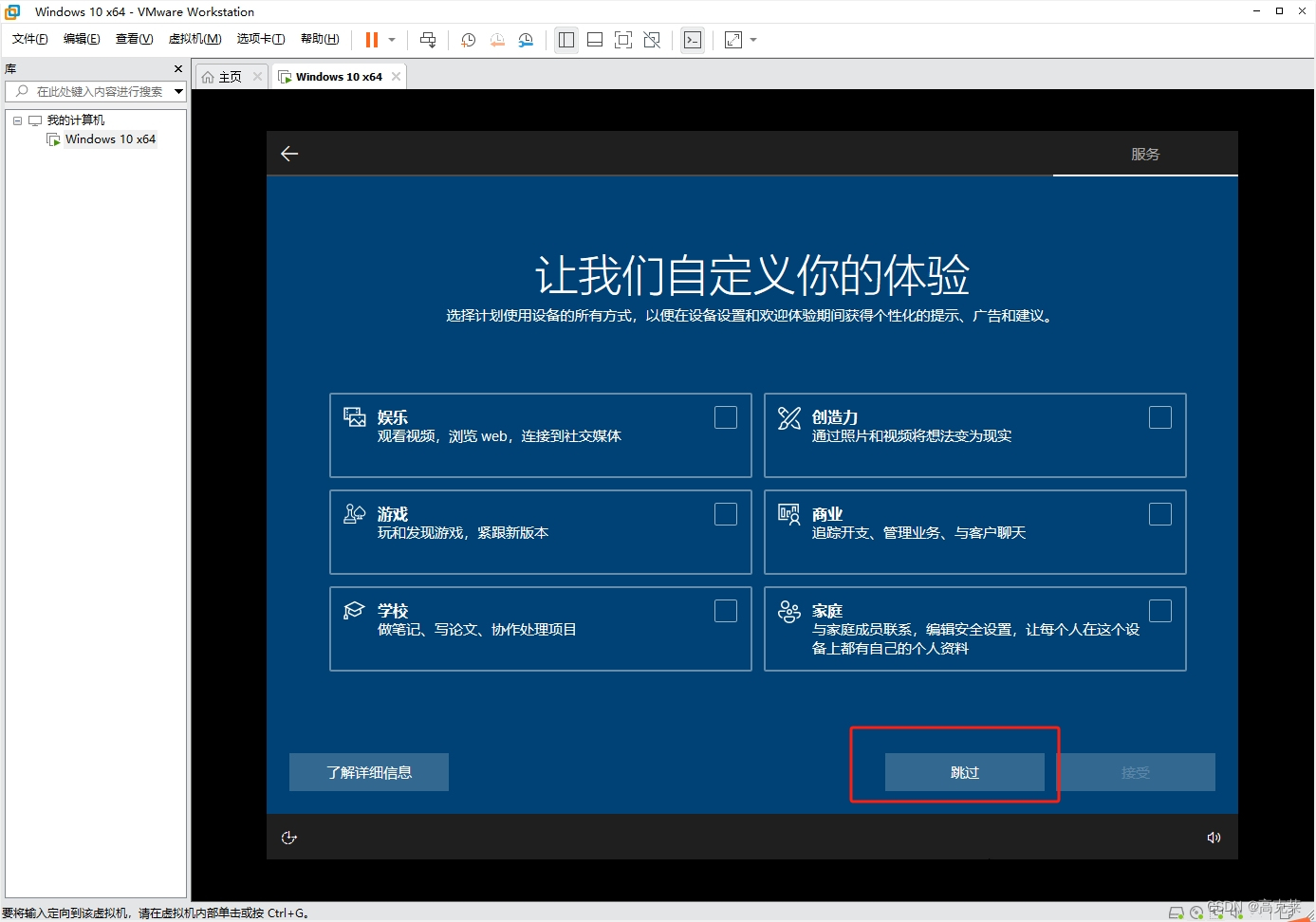Screen dimensions: 1316x922
Task: Click the 通过照片和视频将想法变为现实 text
Action: pos(912,436)
